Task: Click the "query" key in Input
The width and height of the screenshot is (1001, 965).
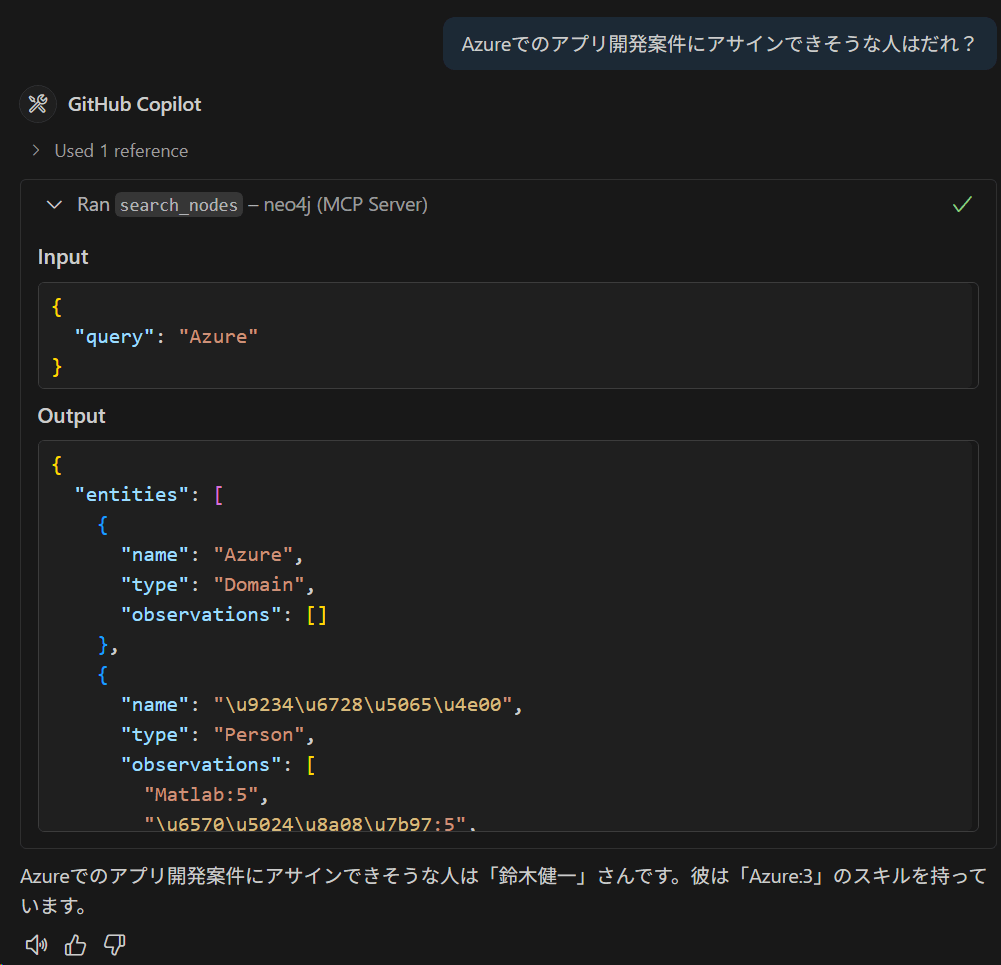Action: [x=114, y=336]
